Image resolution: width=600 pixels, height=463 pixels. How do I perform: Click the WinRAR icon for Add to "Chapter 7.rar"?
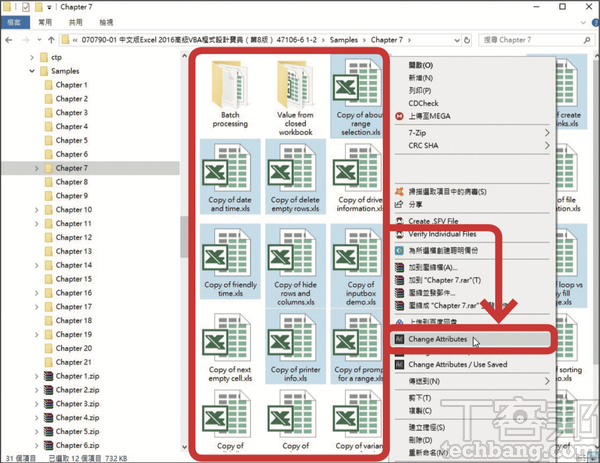399,280
